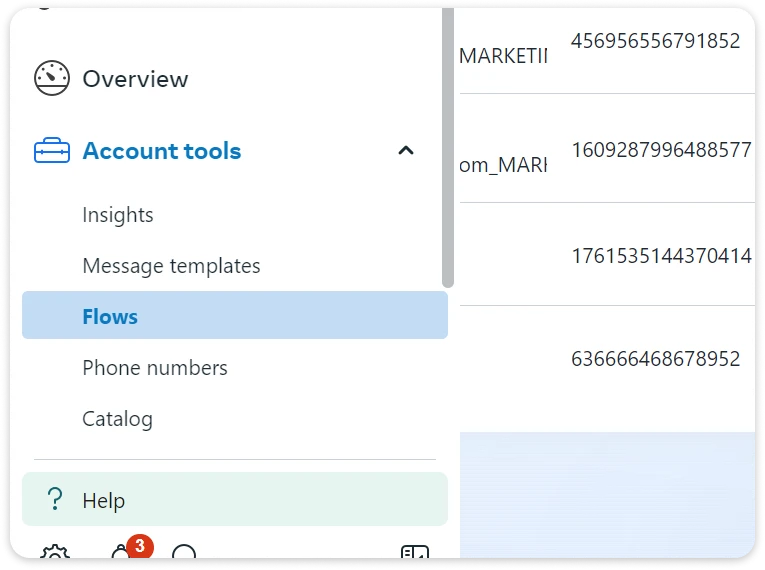Click the Help button text
The width and height of the screenshot is (765, 570).
104,500
